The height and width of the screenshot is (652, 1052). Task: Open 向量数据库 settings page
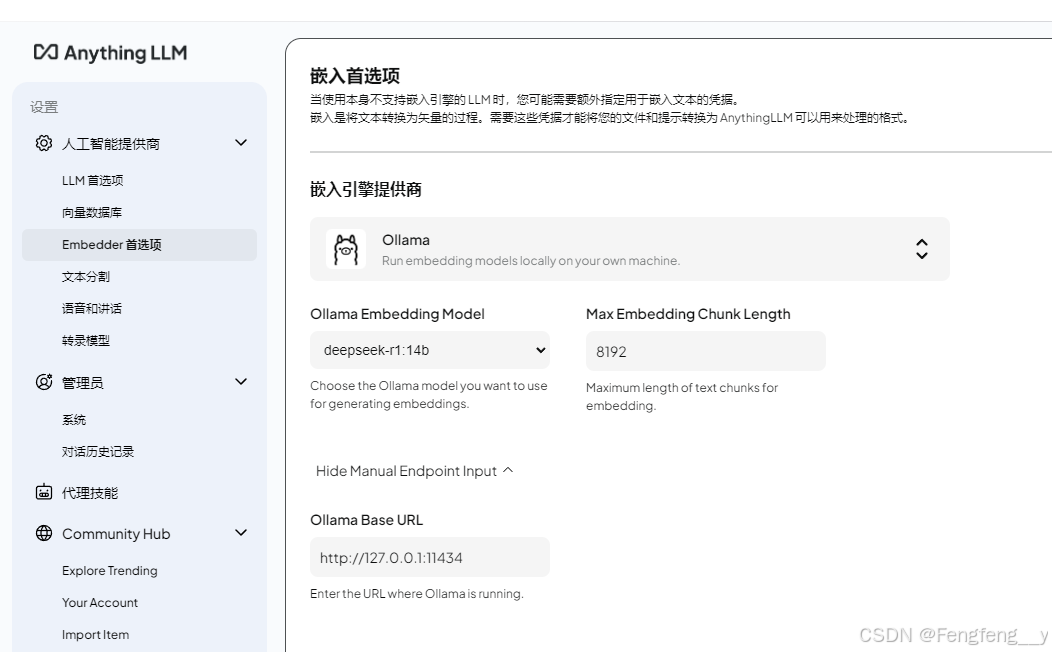click(92, 213)
